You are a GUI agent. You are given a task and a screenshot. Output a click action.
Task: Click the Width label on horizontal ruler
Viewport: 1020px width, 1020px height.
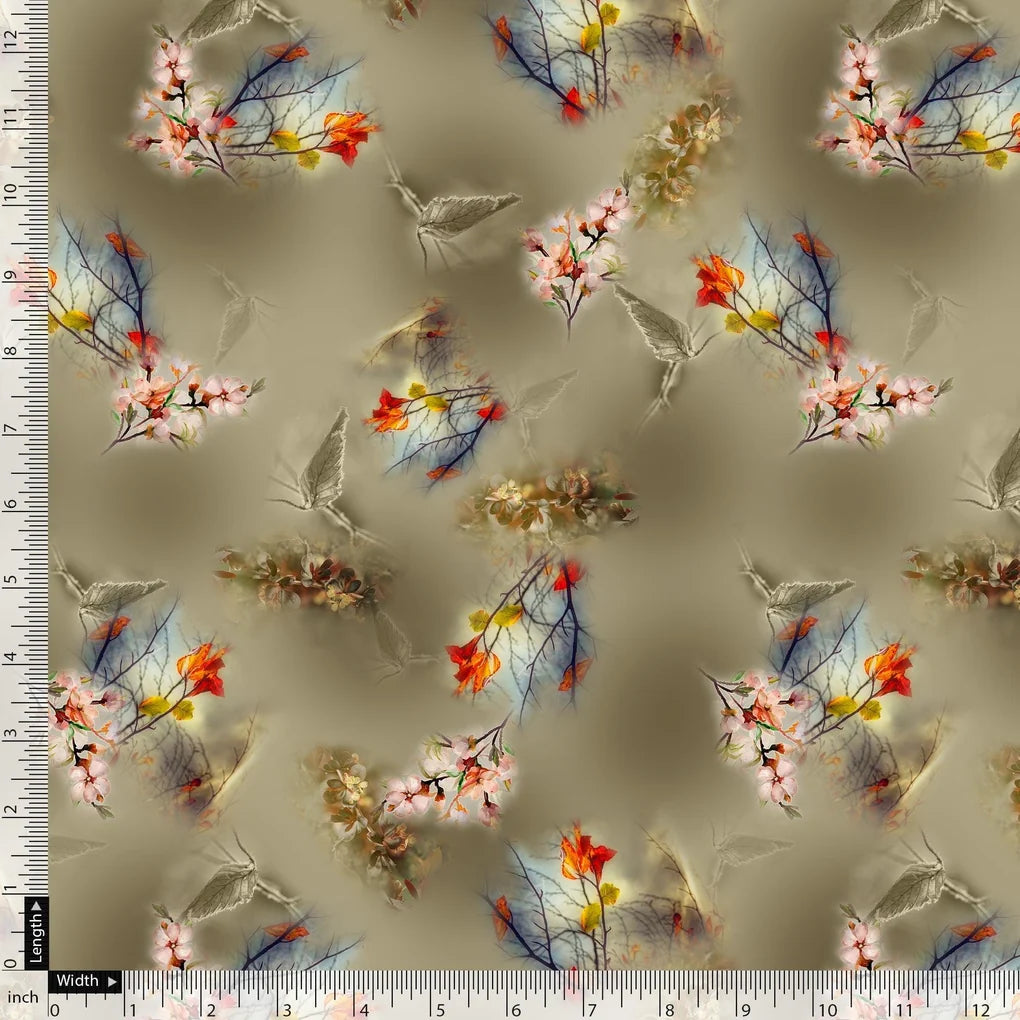[x=77, y=981]
